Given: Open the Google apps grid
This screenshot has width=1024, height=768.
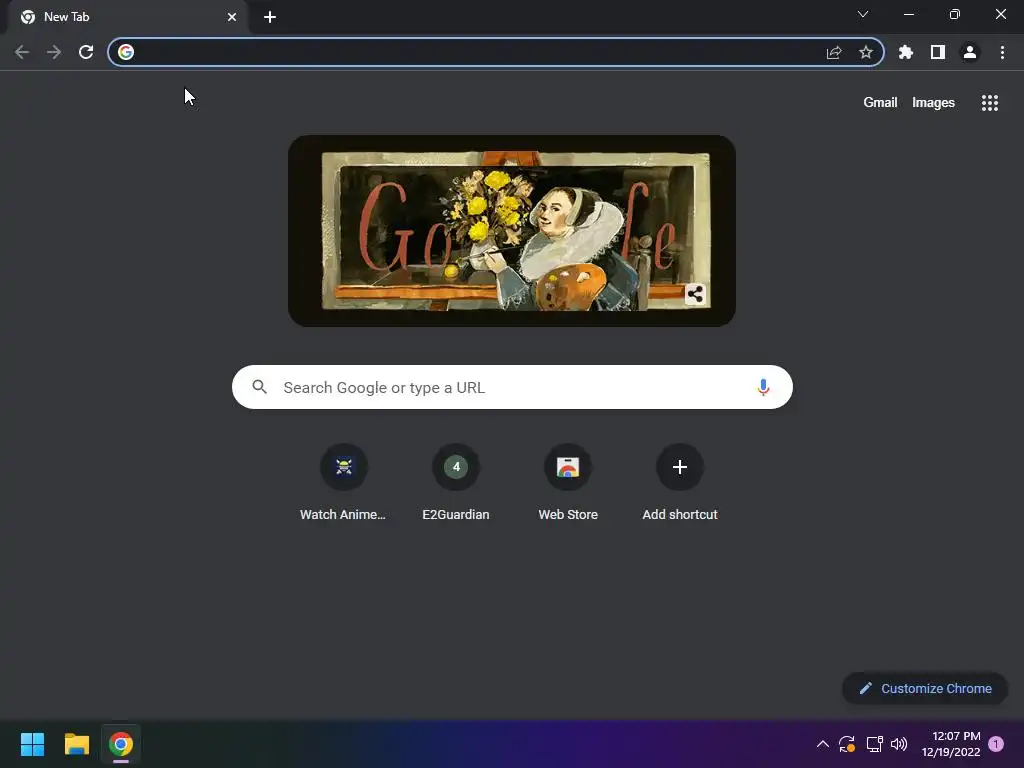Looking at the screenshot, I should (990, 103).
